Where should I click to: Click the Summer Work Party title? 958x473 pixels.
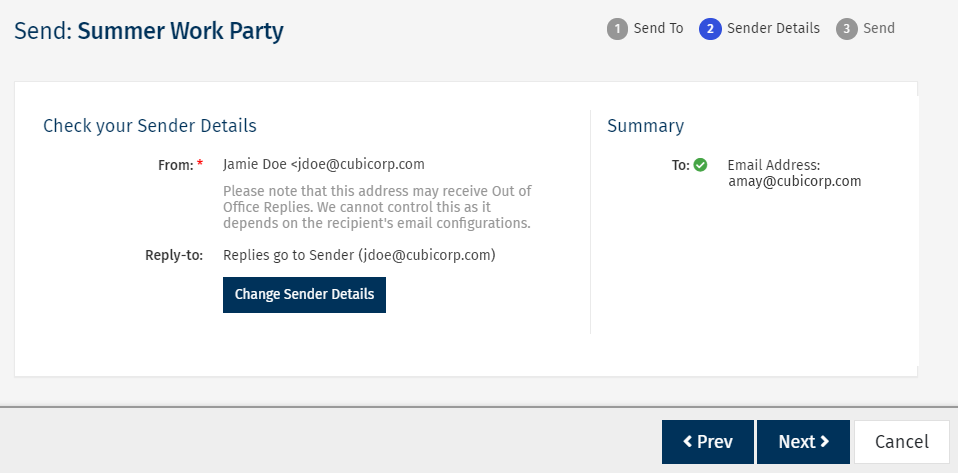pyautogui.click(x=180, y=31)
